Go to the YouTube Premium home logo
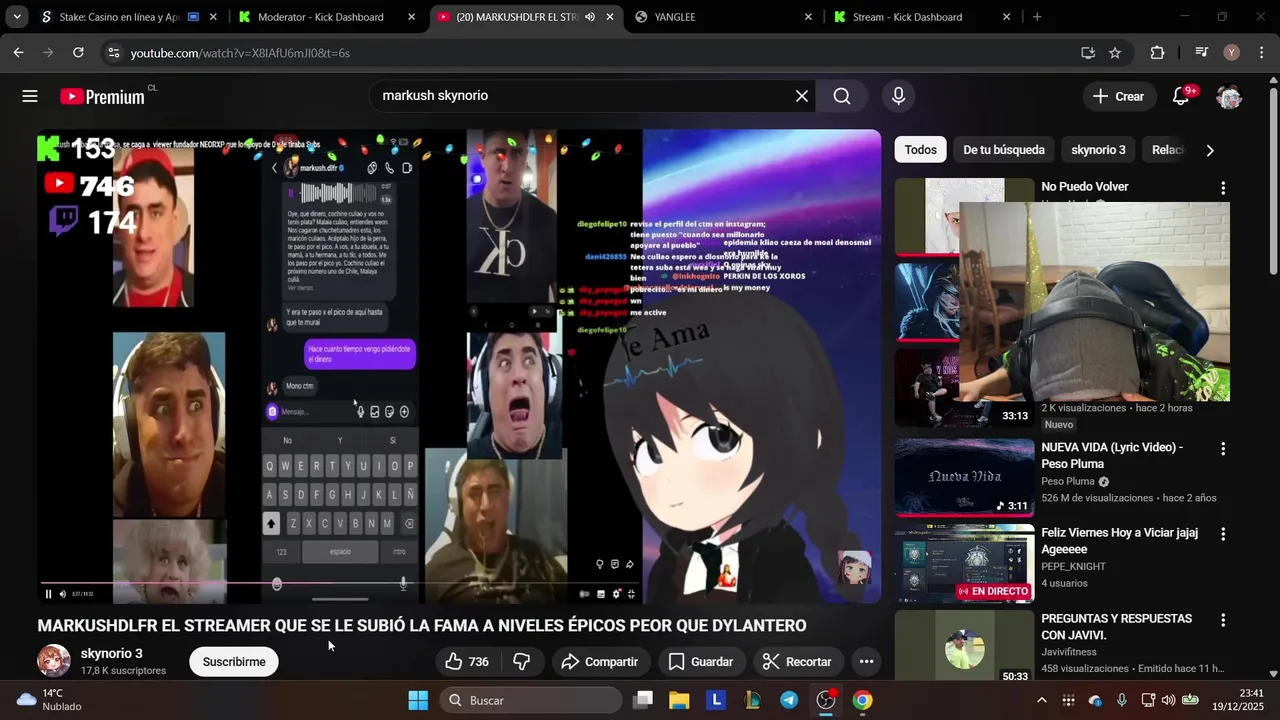Viewport: 1280px width, 720px height. [102, 97]
